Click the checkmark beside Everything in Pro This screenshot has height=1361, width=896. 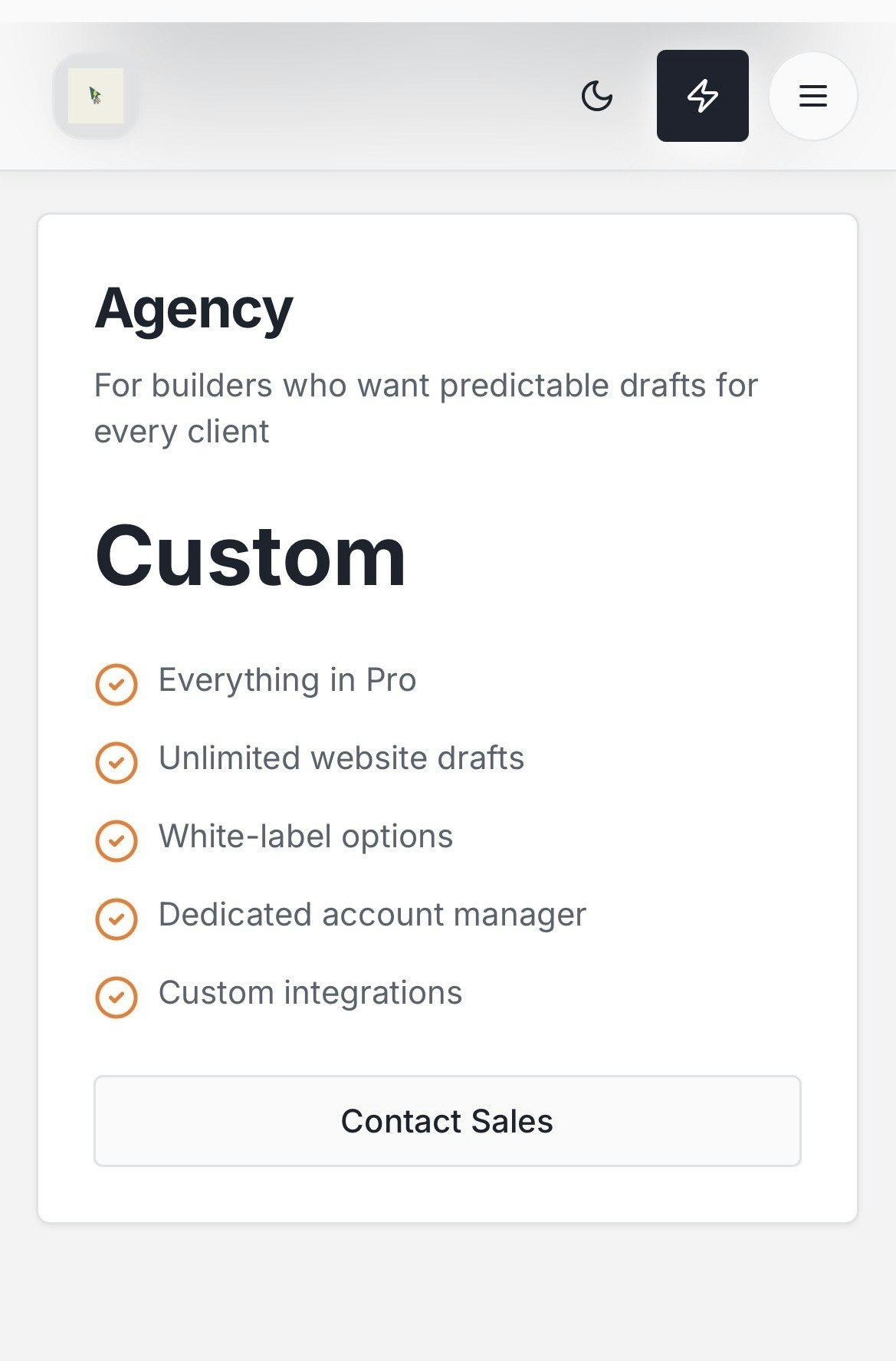point(117,682)
